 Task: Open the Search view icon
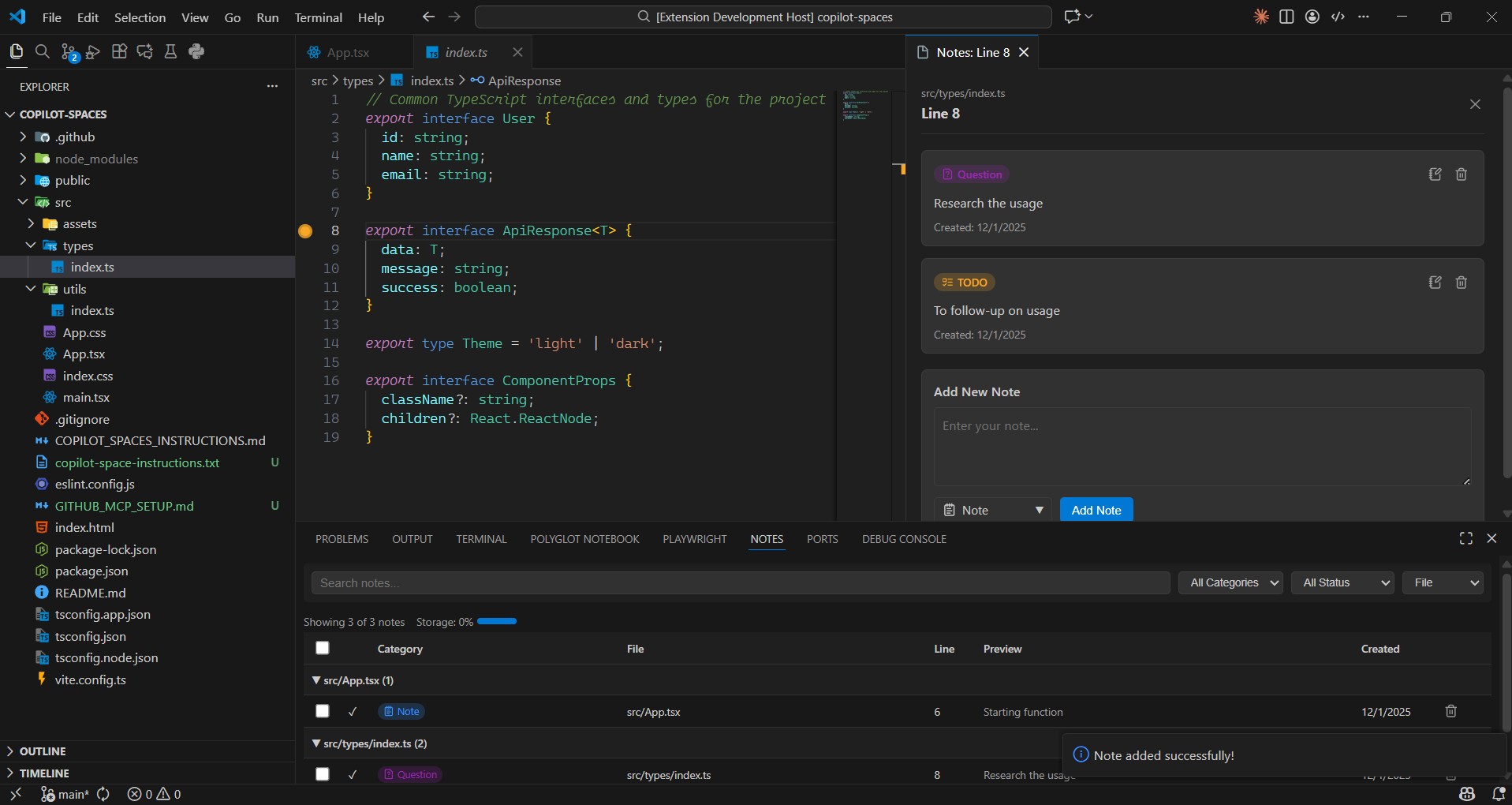coord(43,51)
